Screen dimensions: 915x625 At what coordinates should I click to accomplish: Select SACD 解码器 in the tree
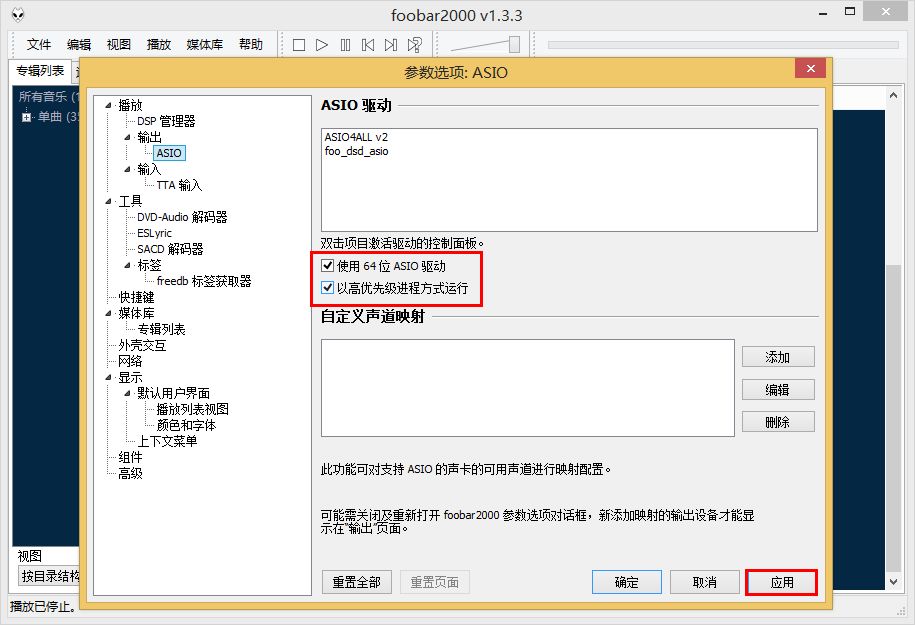pos(170,249)
